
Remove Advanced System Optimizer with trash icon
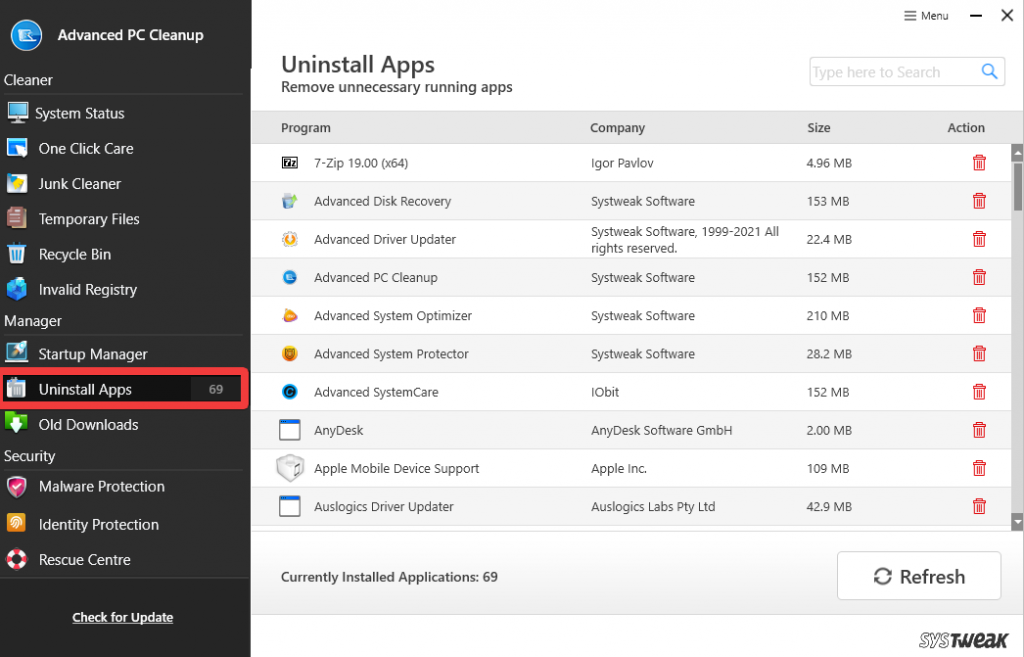tap(979, 315)
